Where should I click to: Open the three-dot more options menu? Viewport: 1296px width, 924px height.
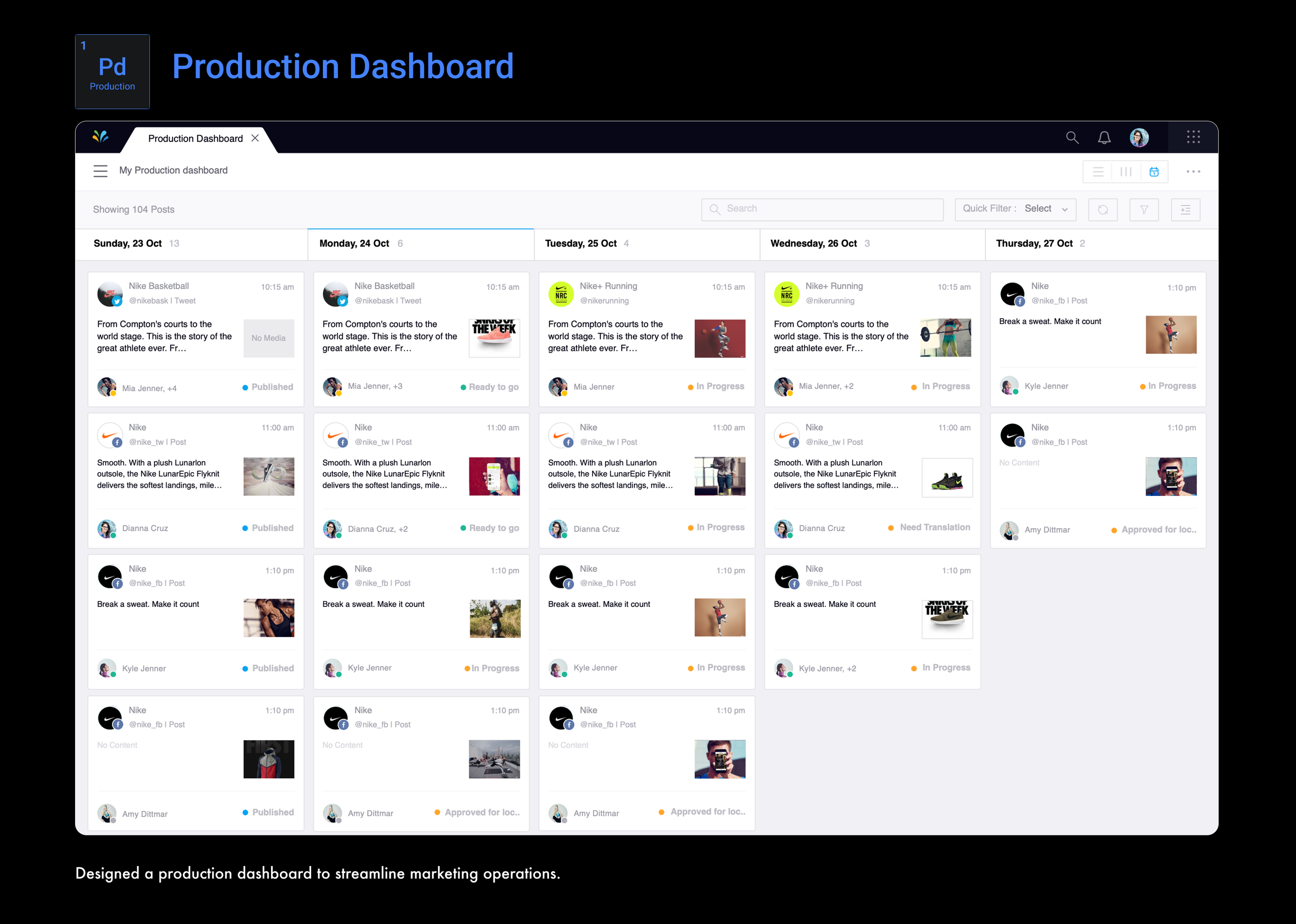coord(1193,172)
